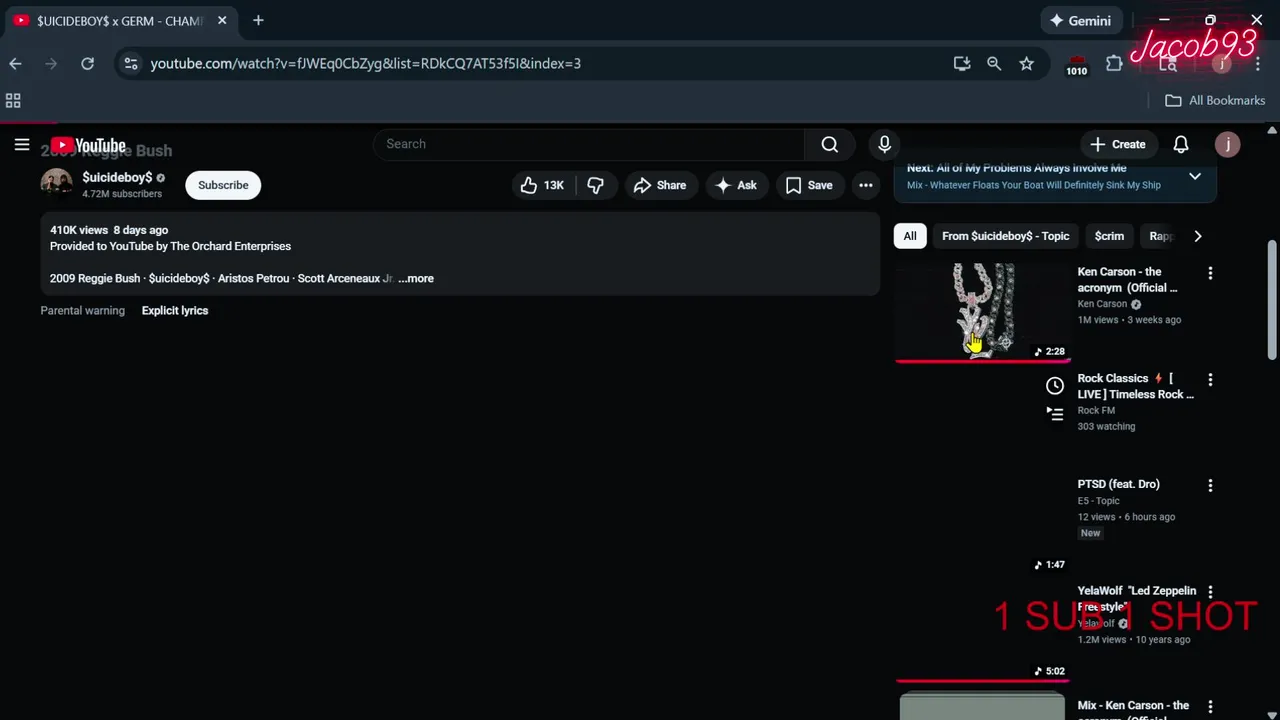The height and width of the screenshot is (720, 1280).
Task: Open the Ken Carson acronym video thumbnail
Action: [x=983, y=311]
